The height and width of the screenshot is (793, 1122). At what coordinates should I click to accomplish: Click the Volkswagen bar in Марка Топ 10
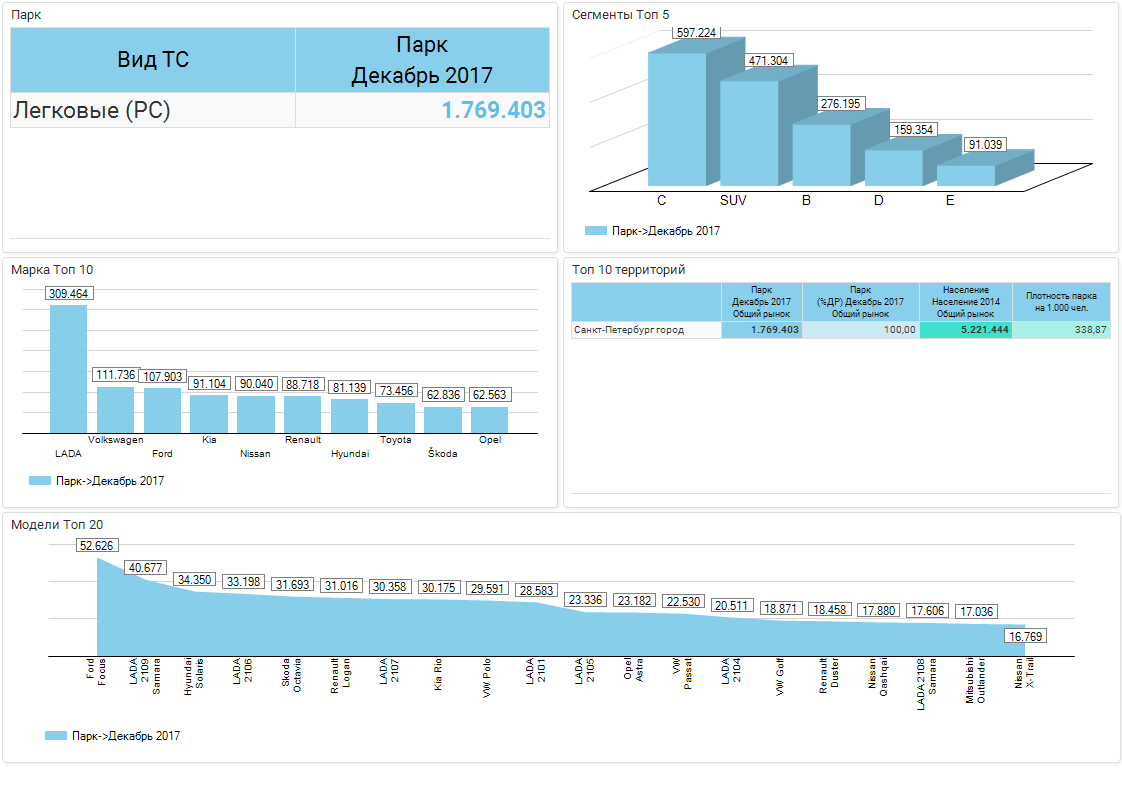tap(115, 410)
